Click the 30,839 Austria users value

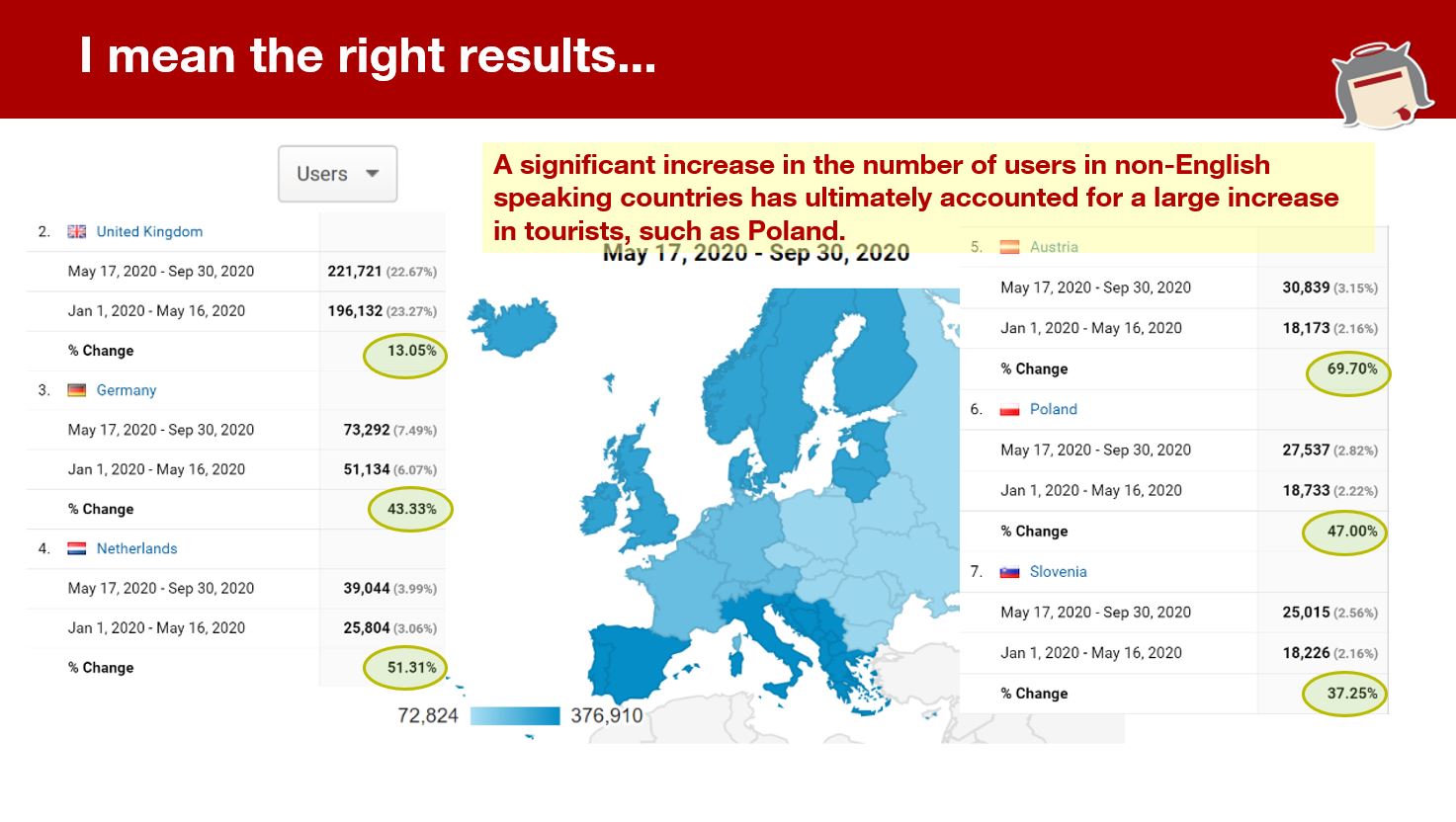tap(1306, 288)
